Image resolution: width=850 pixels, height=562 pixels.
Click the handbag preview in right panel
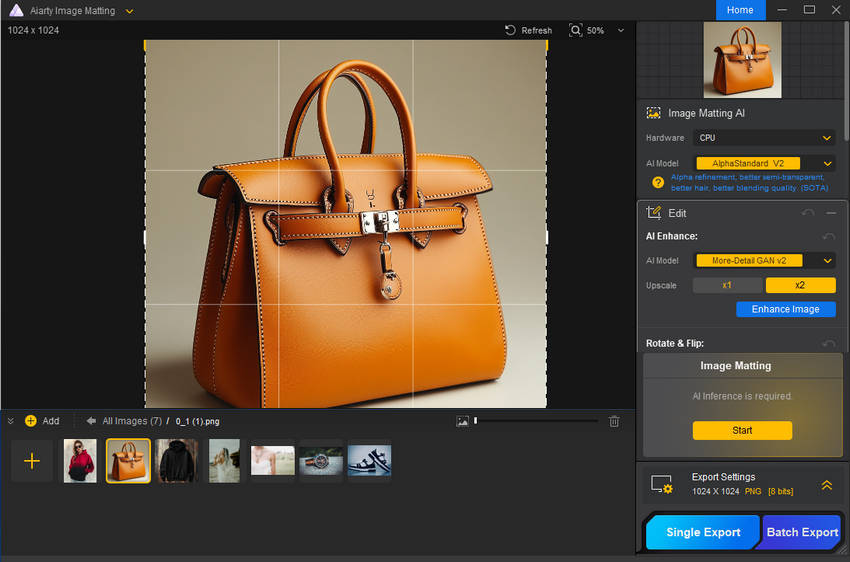coord(742,60)
